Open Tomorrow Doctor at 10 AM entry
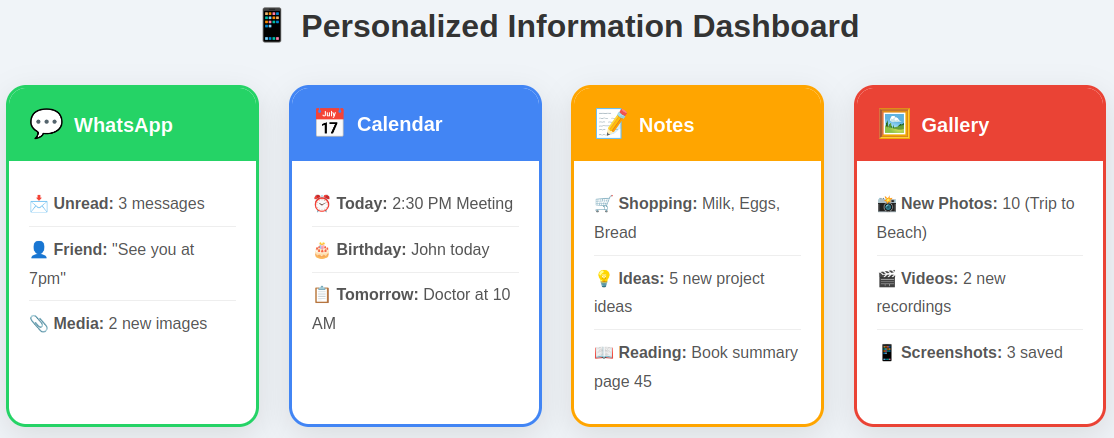The image size is (1114, 438). point(415,309)
